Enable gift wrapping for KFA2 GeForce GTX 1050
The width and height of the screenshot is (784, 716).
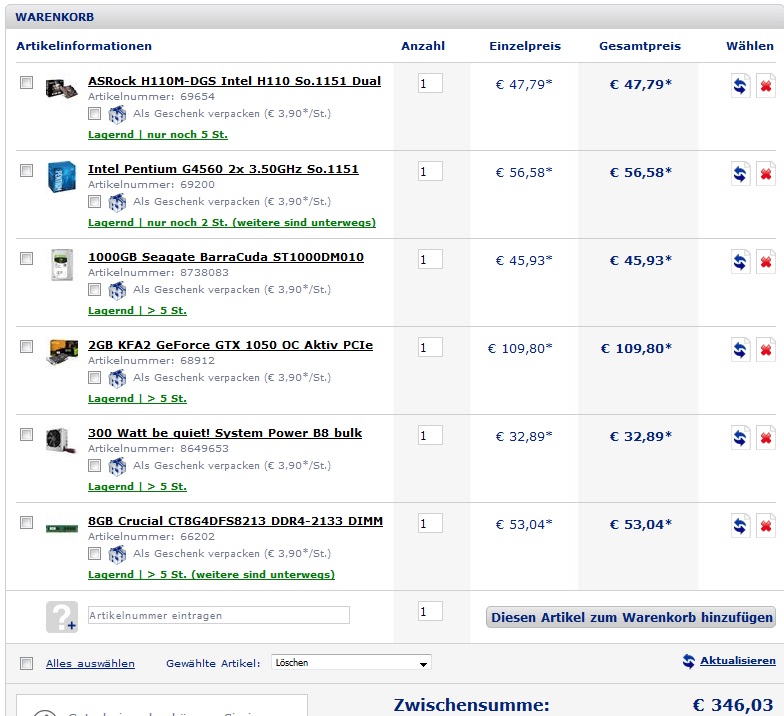[x=94, y=378]
